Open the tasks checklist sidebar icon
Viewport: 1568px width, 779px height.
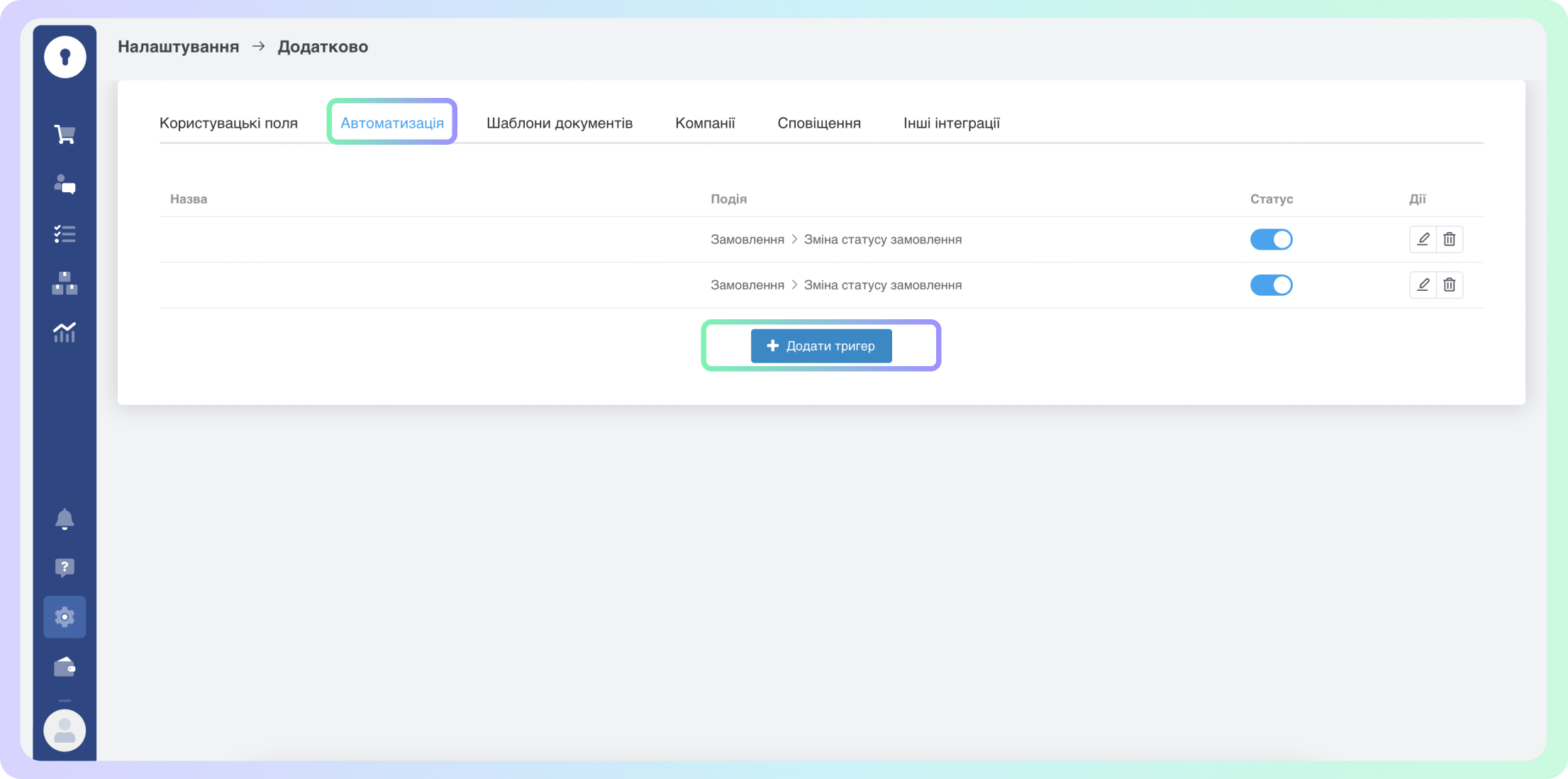point(65,234)
